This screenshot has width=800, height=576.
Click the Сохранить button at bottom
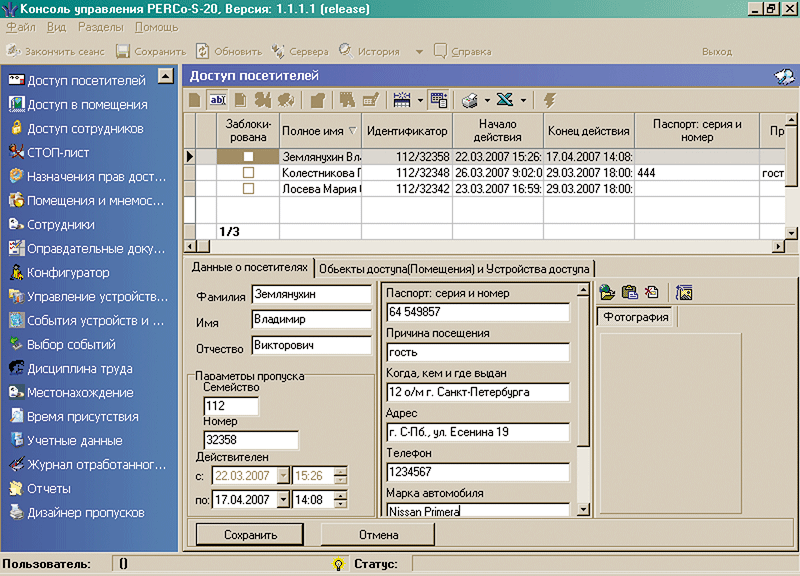[250, 535]
